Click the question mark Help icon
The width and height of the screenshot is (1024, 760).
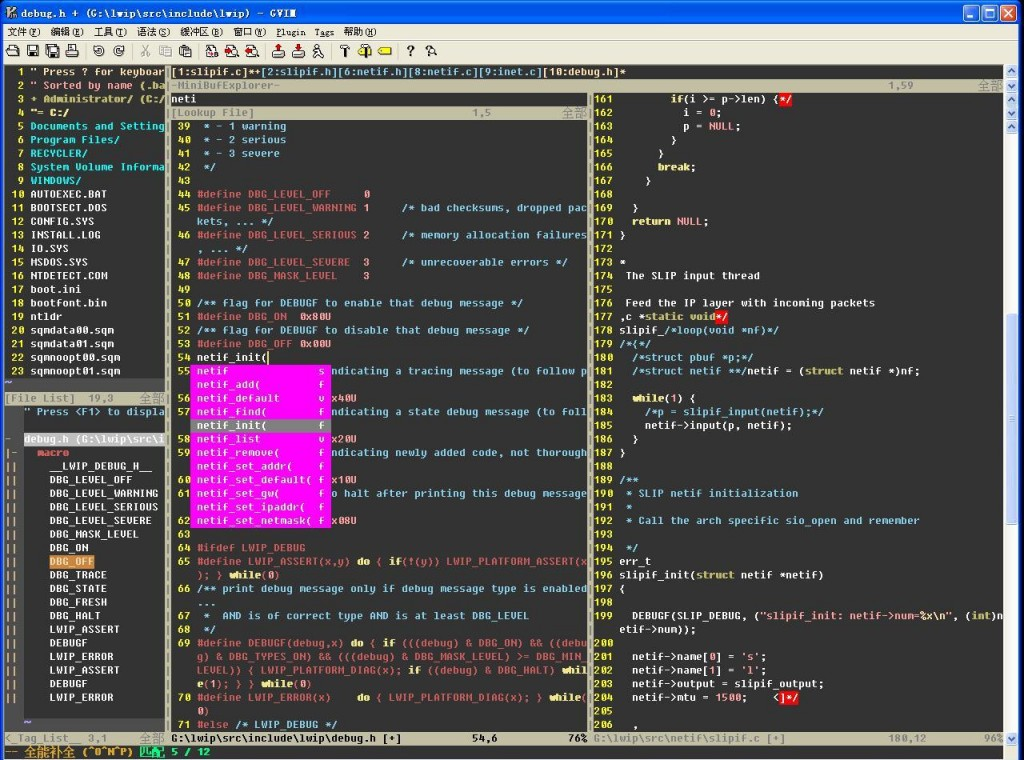(x=410, y=50)
